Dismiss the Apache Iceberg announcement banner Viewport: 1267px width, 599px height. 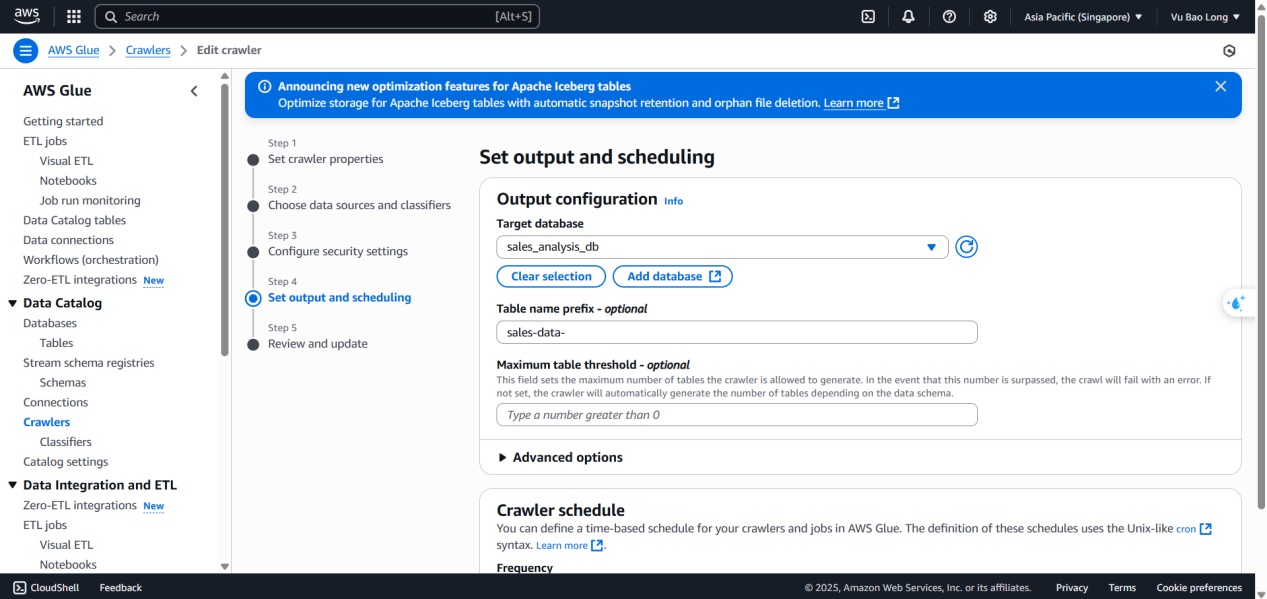pos(1220,87)
